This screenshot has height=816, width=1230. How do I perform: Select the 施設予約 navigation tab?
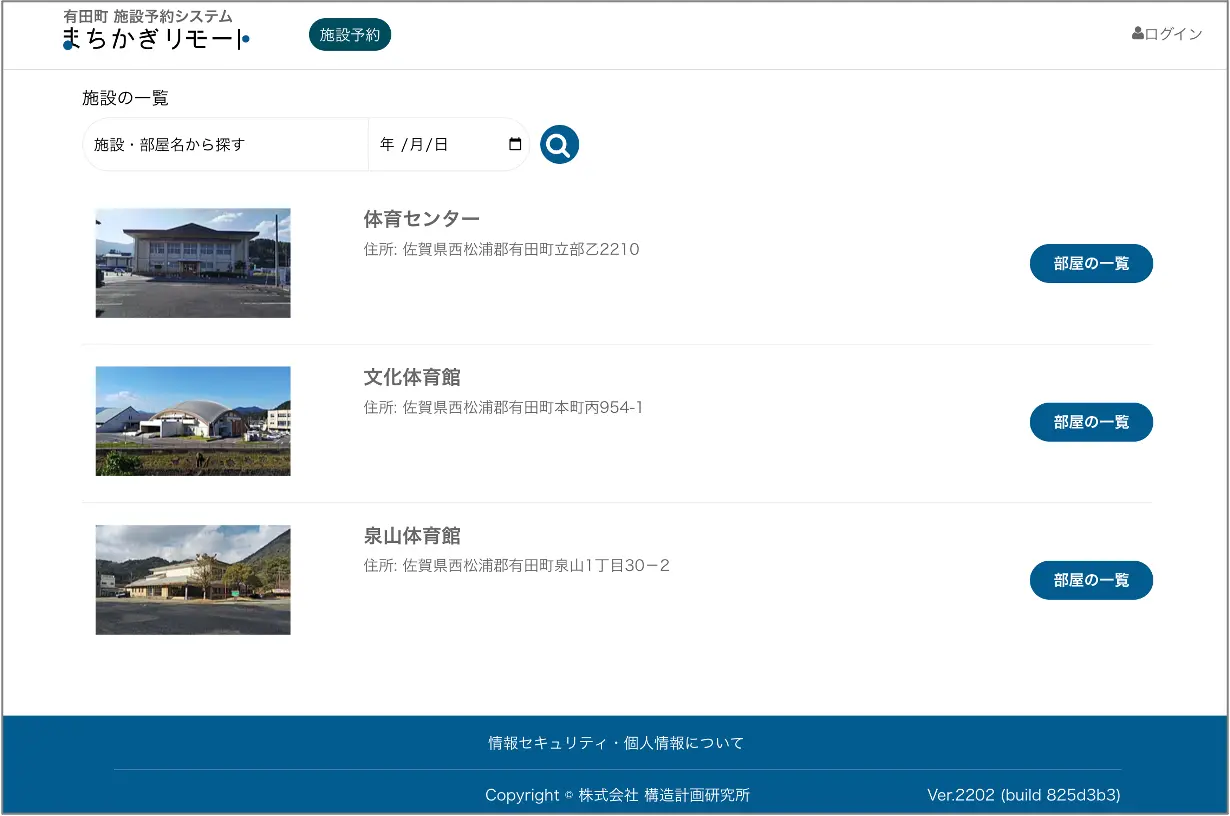349,34
